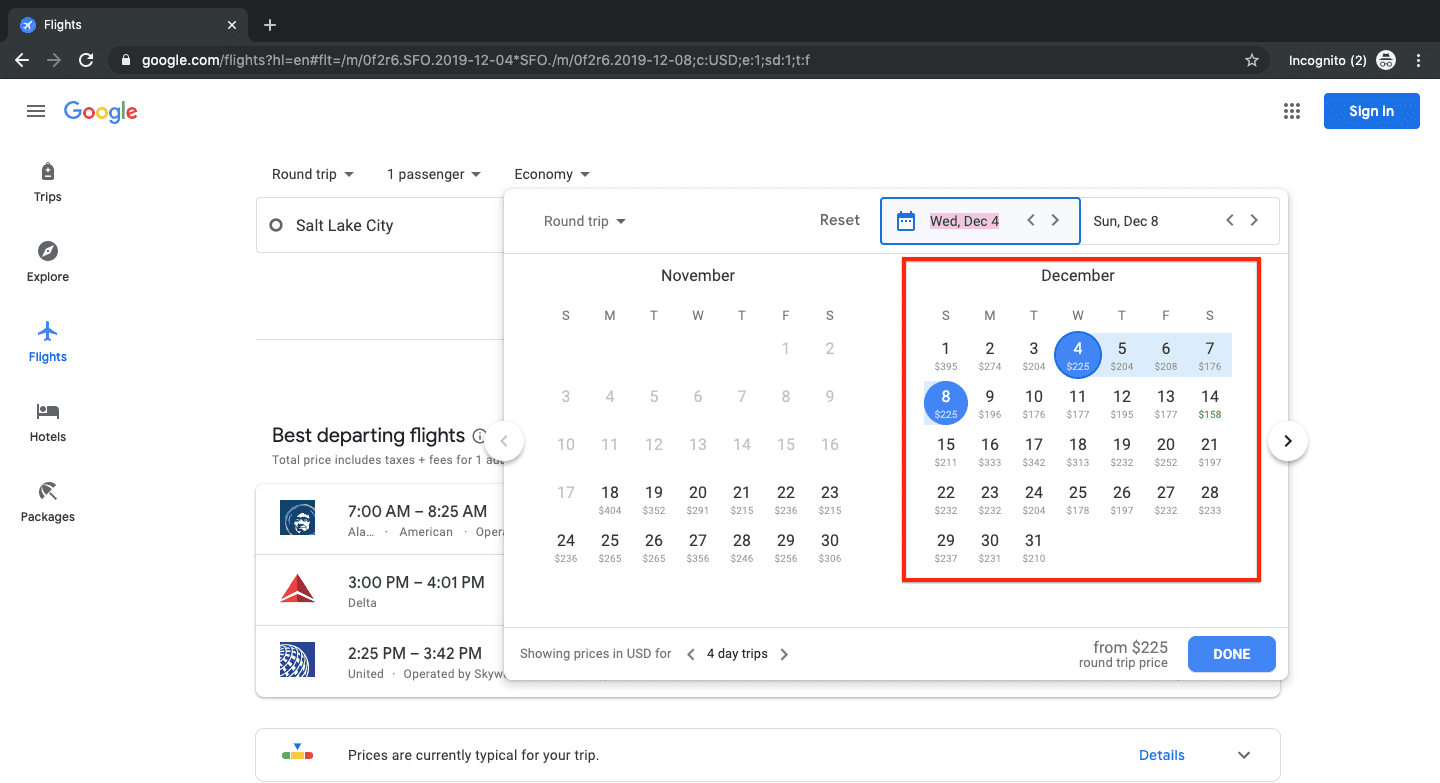Bookmark this page with the star icon

tap(1252, 60)
